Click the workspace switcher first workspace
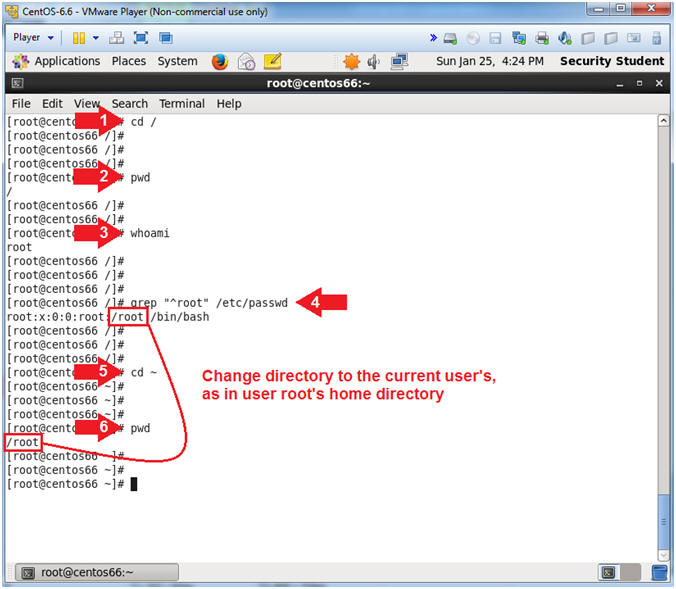The width and height of the screenshot is (676, 589). 608,573
